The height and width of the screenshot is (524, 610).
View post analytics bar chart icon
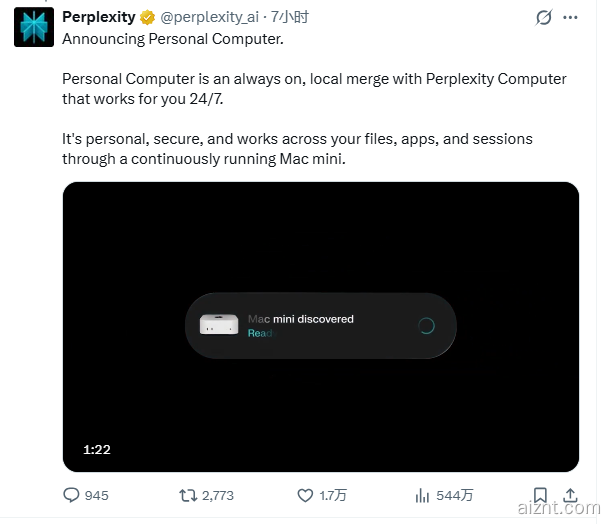pyautogui.click(x=422, y=495)
